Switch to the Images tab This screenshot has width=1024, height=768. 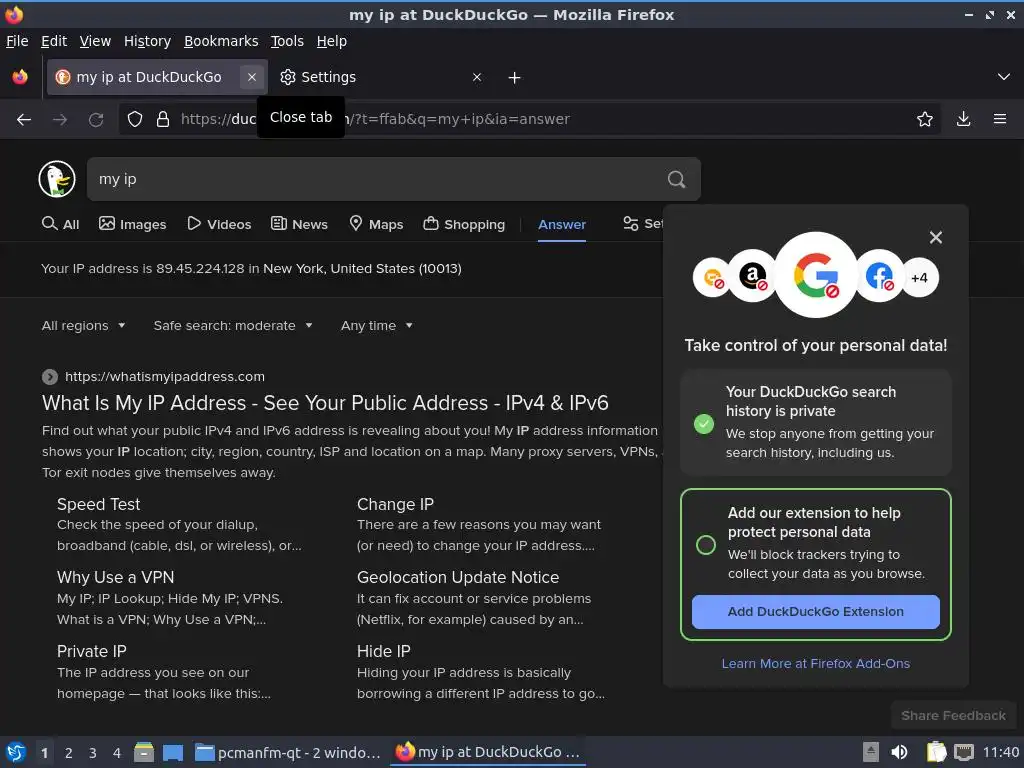(133, 224)
